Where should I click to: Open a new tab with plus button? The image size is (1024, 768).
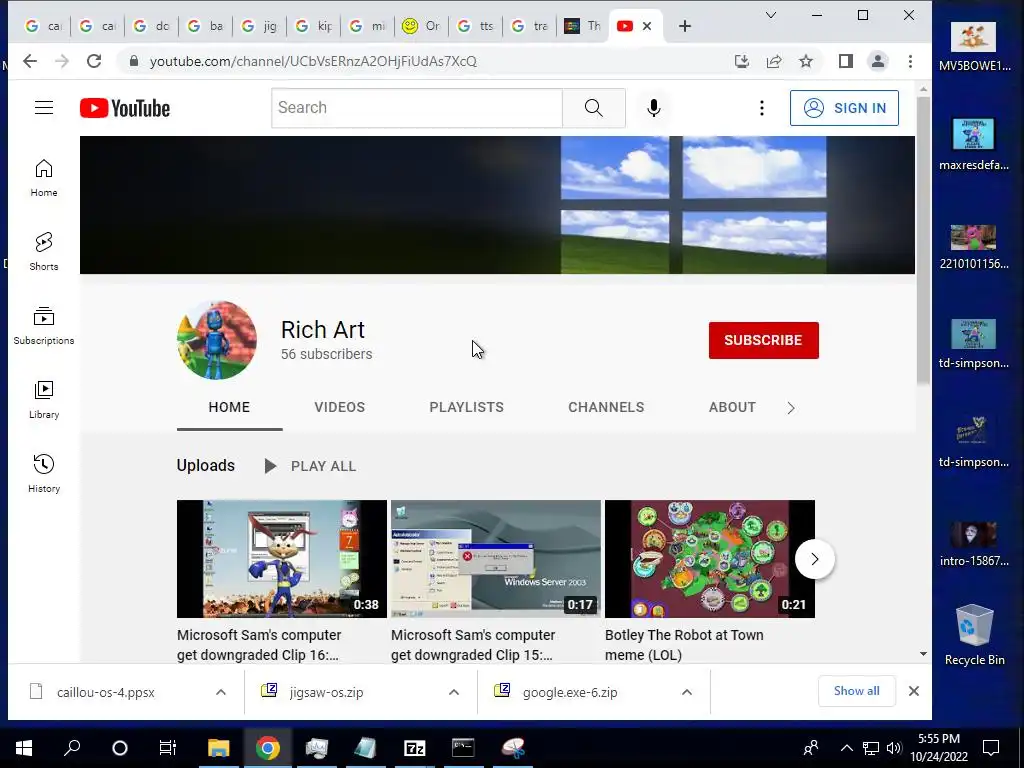pos(684,26)
